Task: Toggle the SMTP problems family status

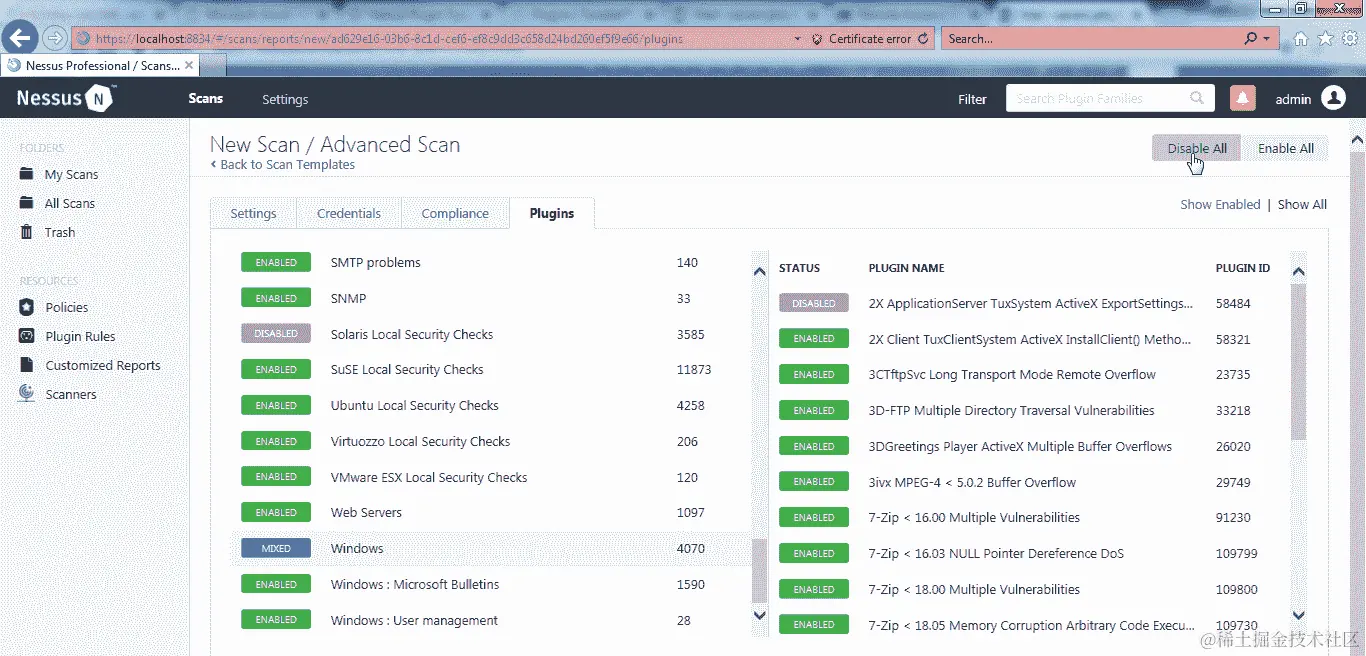Action: coord(276,262)
